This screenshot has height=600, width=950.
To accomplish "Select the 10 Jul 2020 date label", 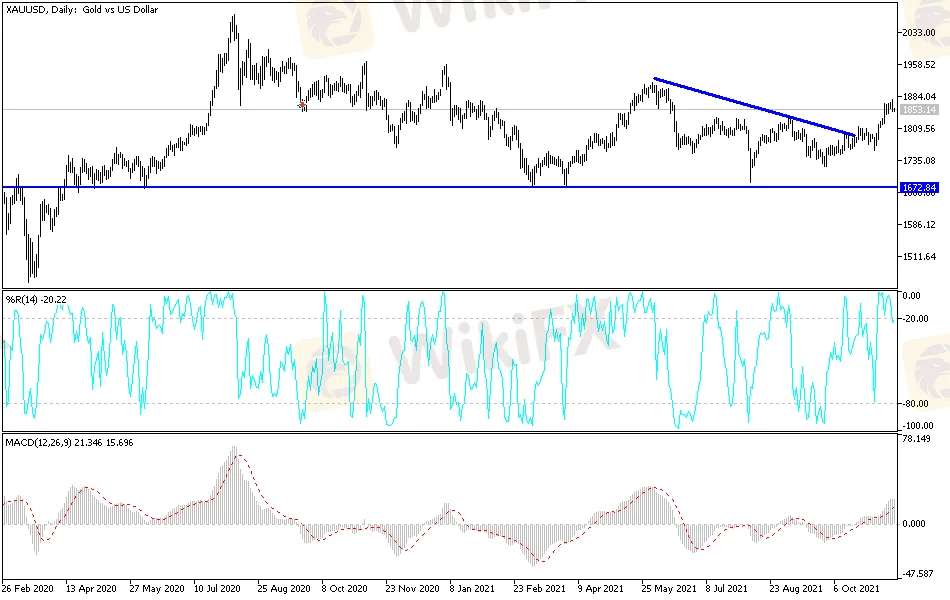I will click(217, 588).
